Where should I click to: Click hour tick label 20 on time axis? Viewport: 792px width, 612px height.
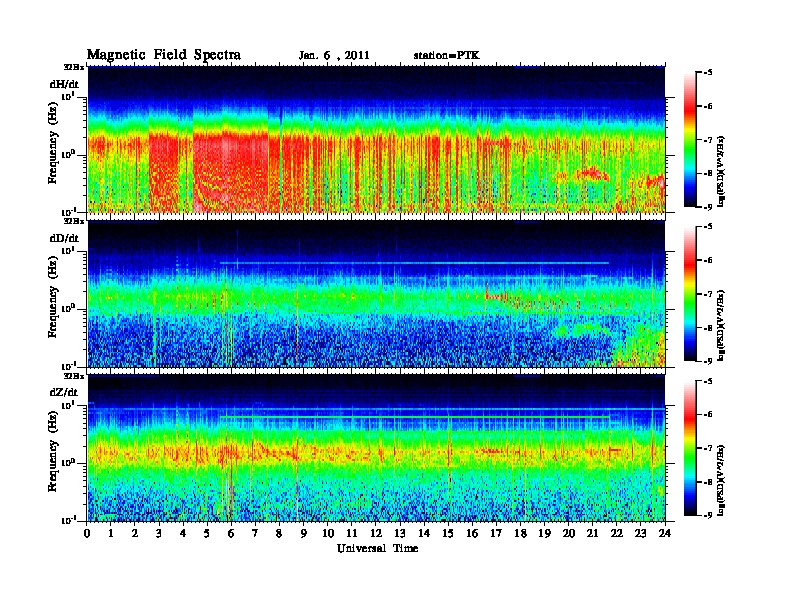tap(569, 533)
